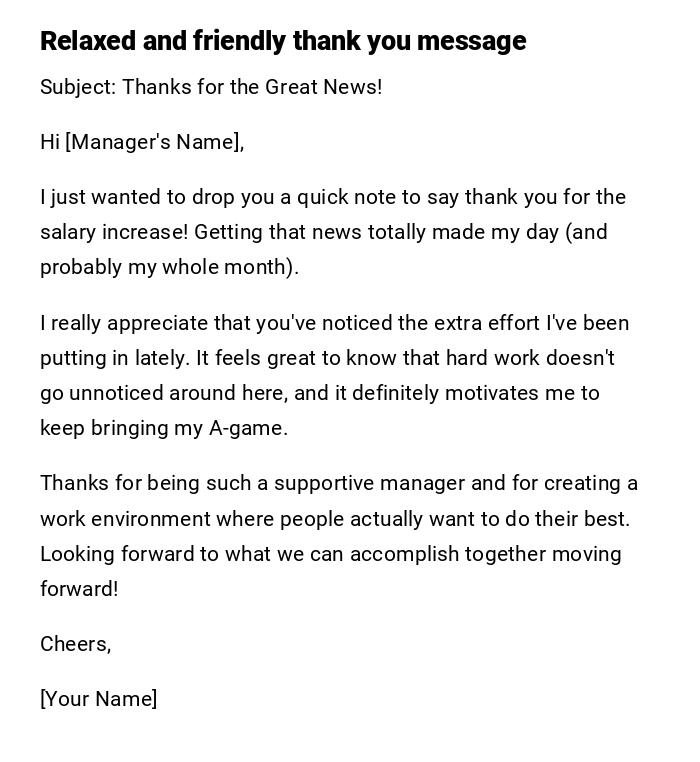The height and width of the screenshot is (762, 700).
Task: Click the phrase "go unnoticed around here"
Action: click(162, 393)
